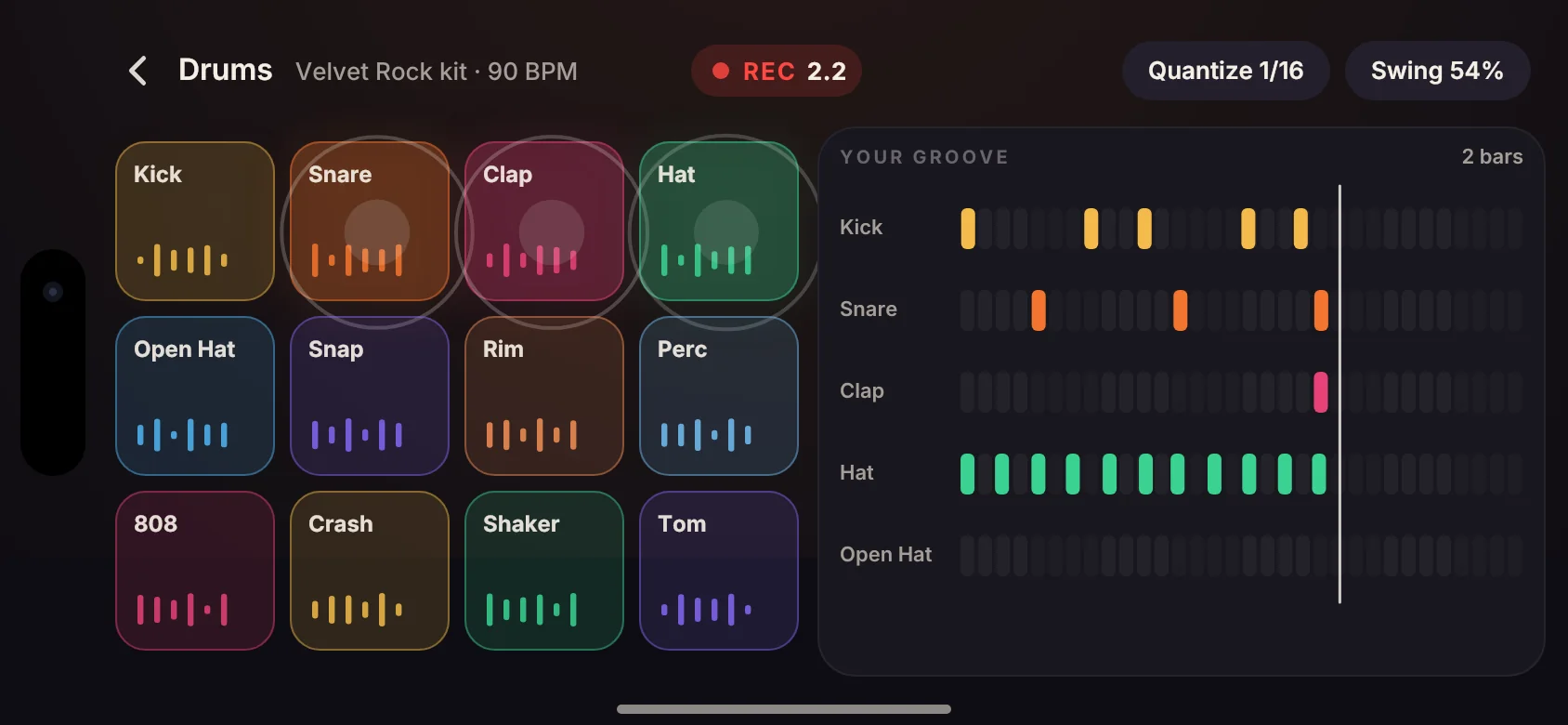Select the Hat row label in the groove
The width and height of the screenshot is (1568, 725).
pyautogui.click(x=856, y=472)
